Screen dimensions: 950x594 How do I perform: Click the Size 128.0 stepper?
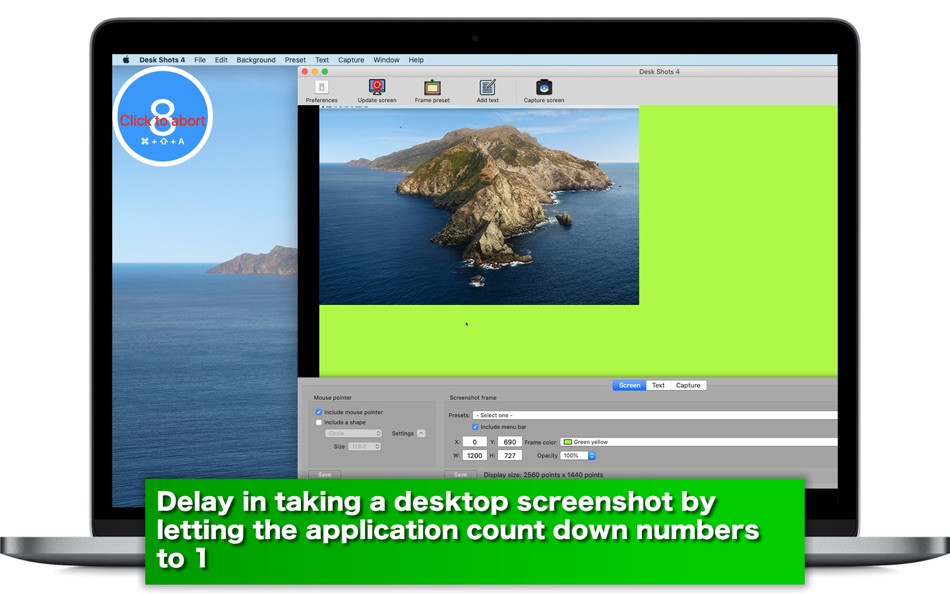tap(364, 447)
